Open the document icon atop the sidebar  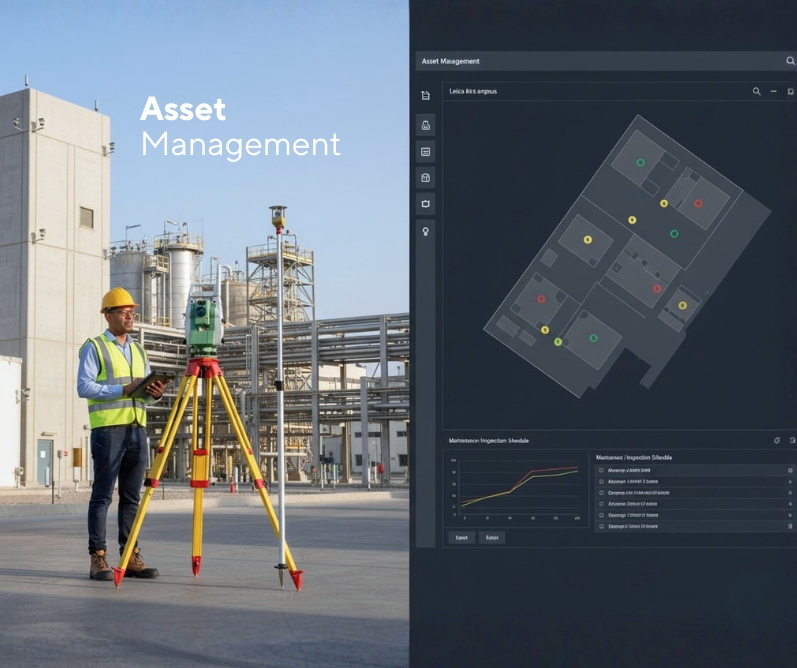click(x=425, y=96)
